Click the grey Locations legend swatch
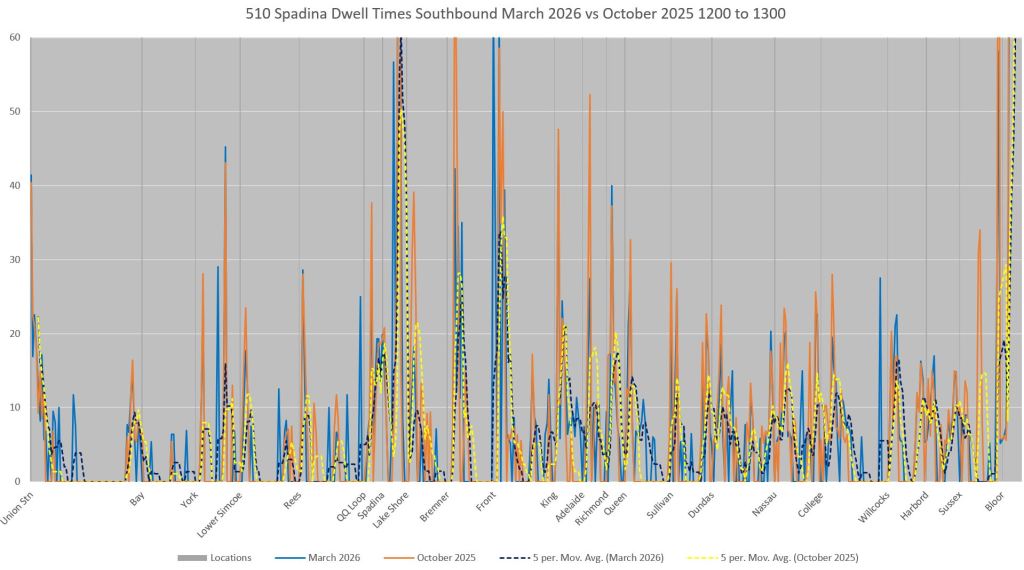 (190, 557)
